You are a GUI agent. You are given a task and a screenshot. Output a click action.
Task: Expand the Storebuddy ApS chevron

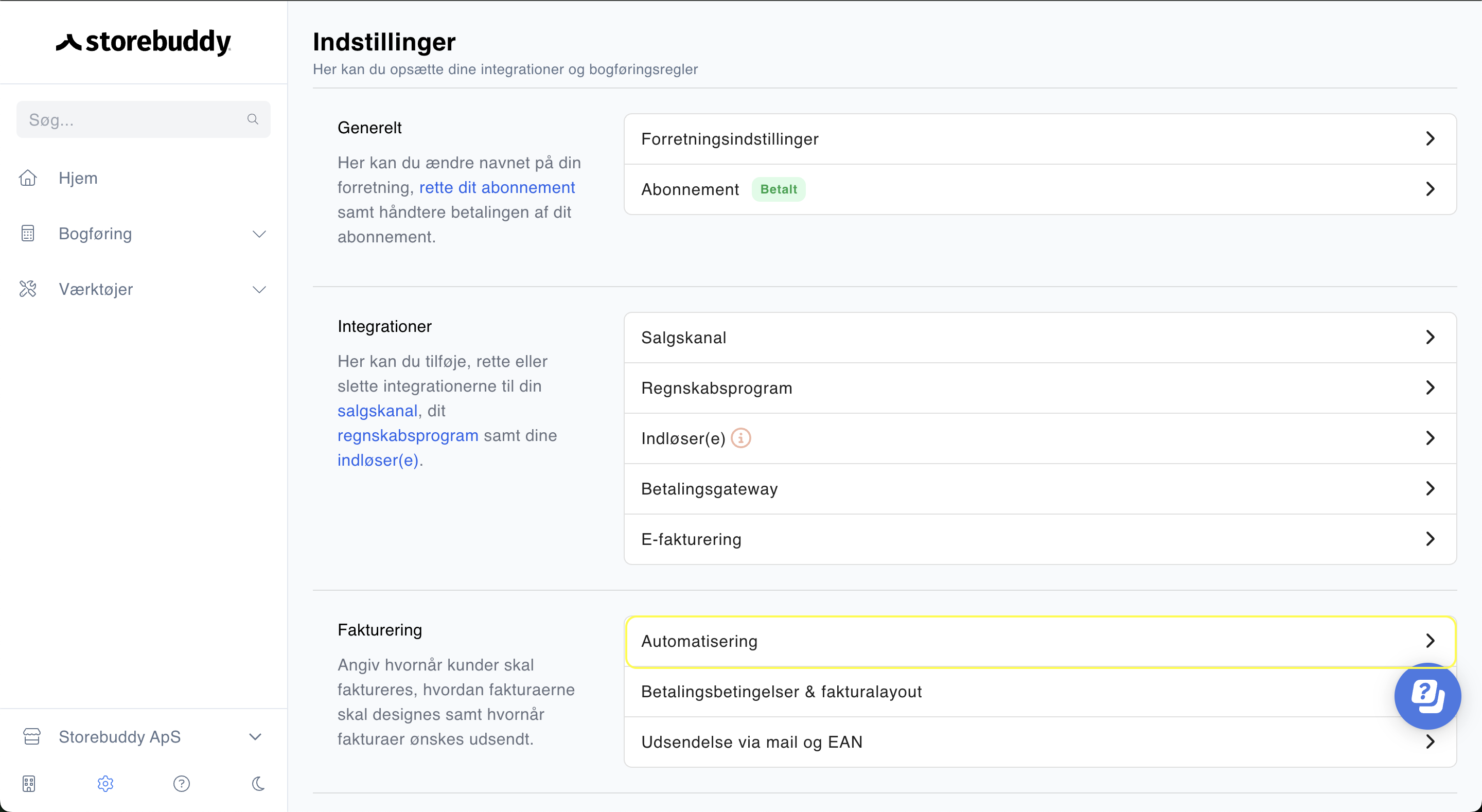255,736
